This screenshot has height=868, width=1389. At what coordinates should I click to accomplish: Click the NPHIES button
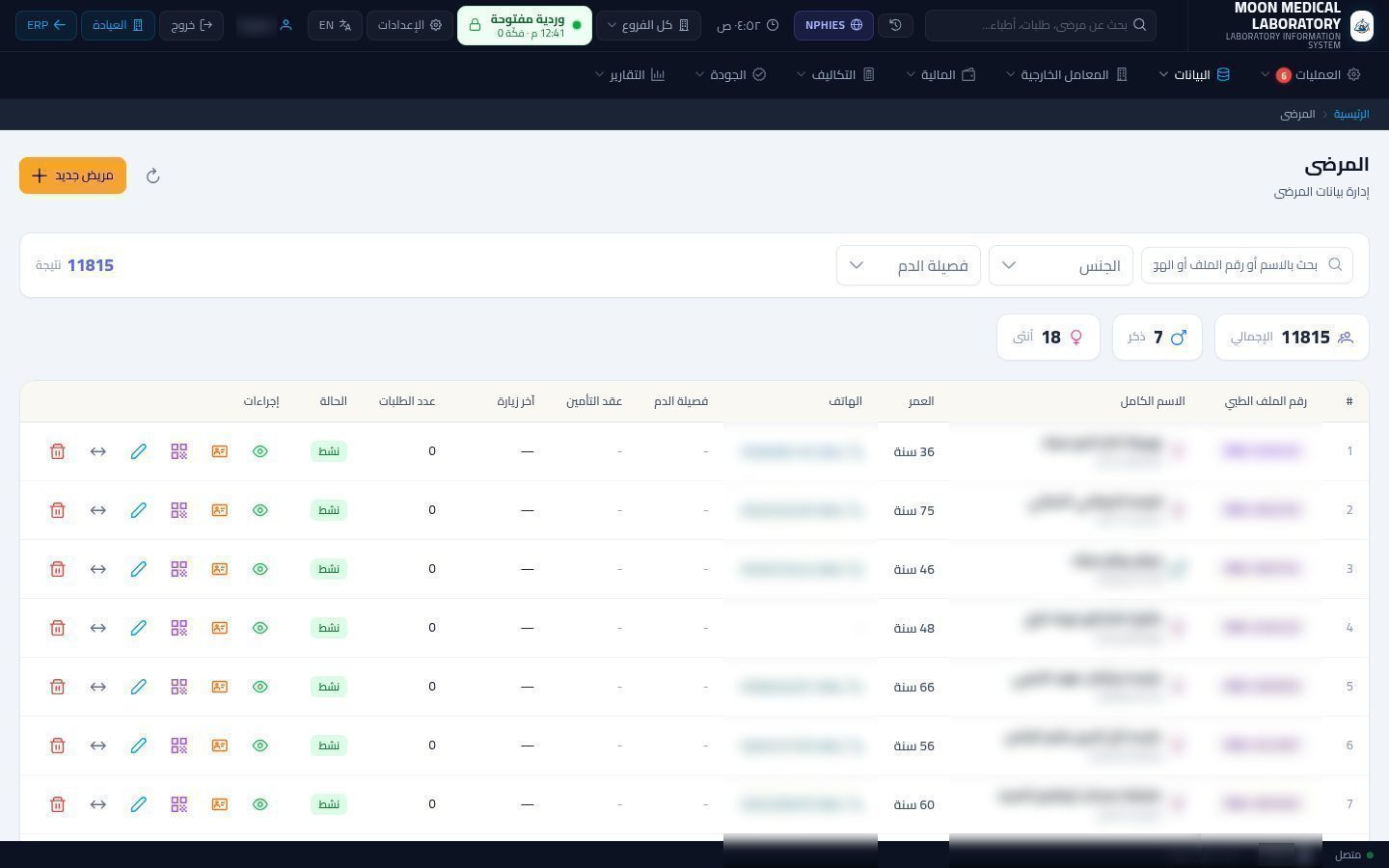pyautogui.click(x=833, y=25)
